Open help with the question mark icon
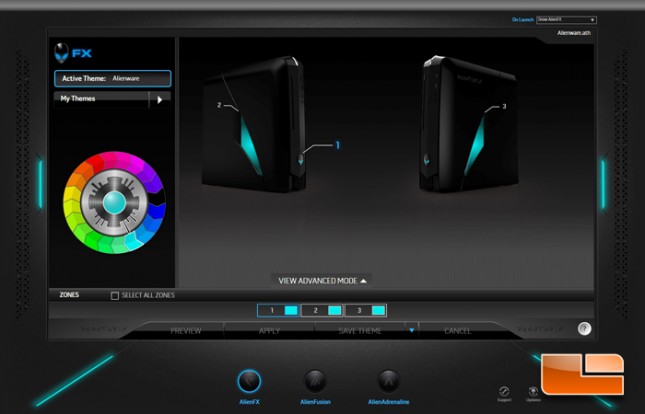The image size is (645, 414). [x=584, y=328]
